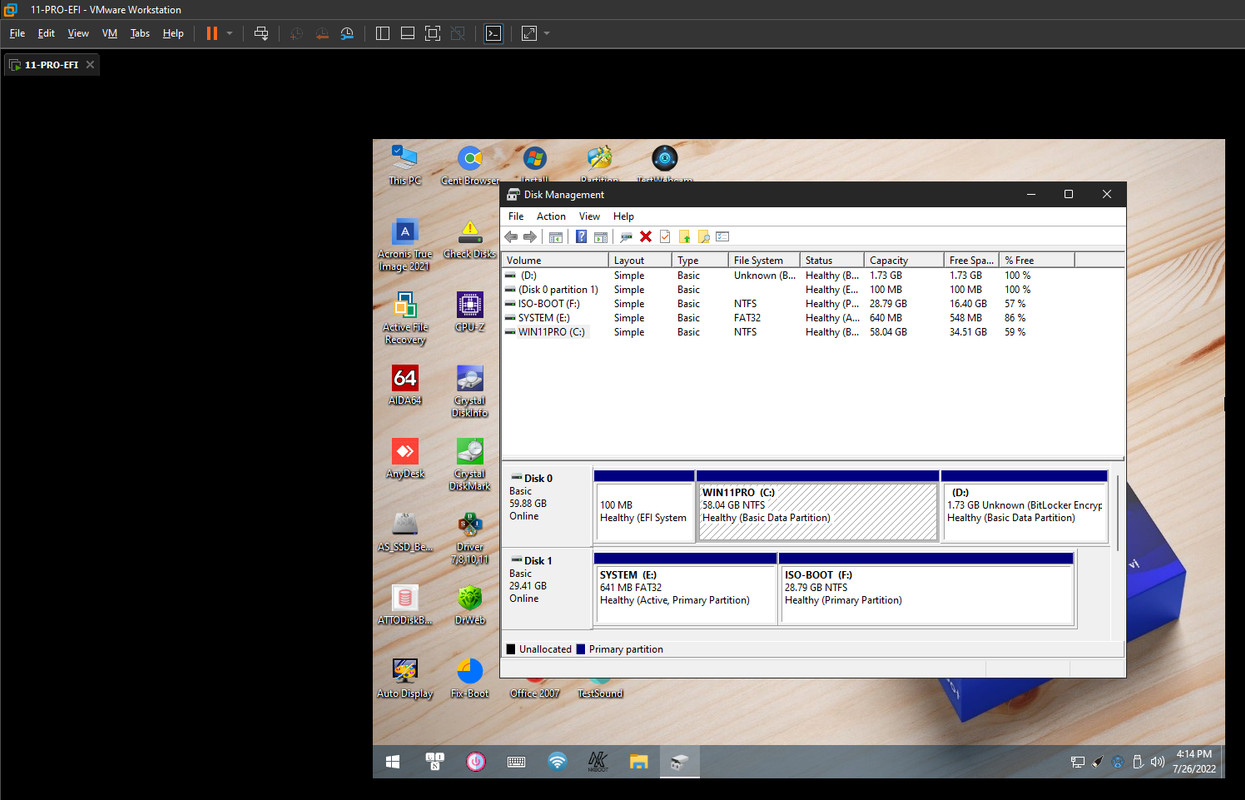Pause the virtual machine in VMware toolbar
This screenshot has height=800, width=1245.
pos(212,33)
